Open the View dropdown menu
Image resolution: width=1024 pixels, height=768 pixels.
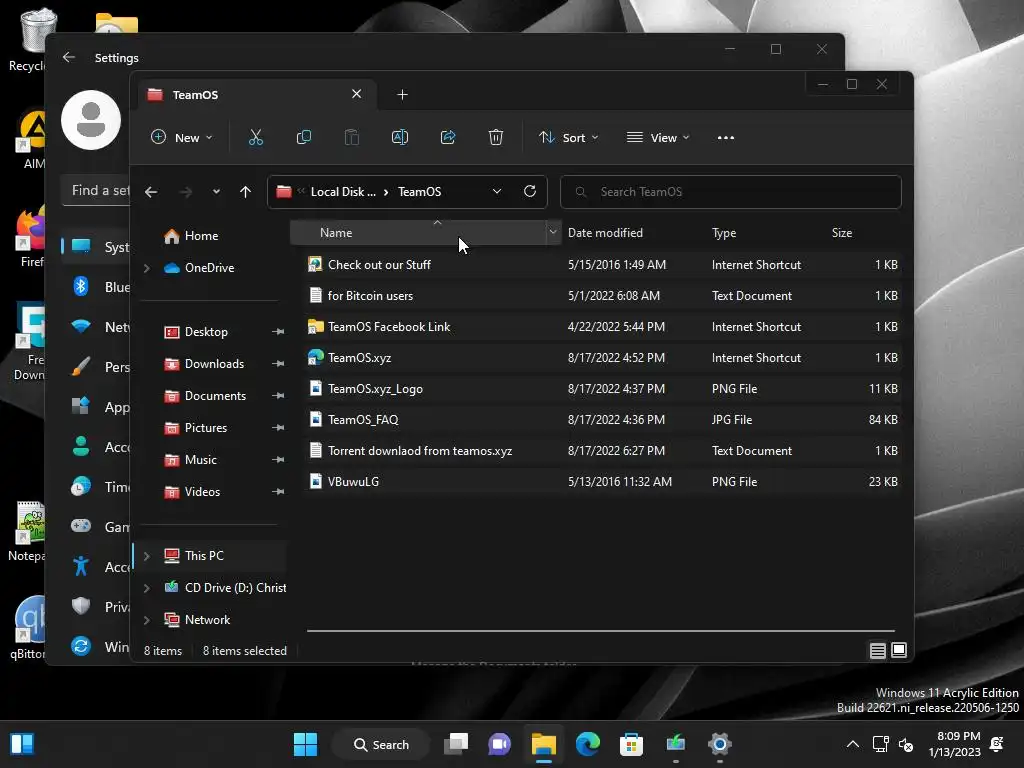[x=658, y=138]
